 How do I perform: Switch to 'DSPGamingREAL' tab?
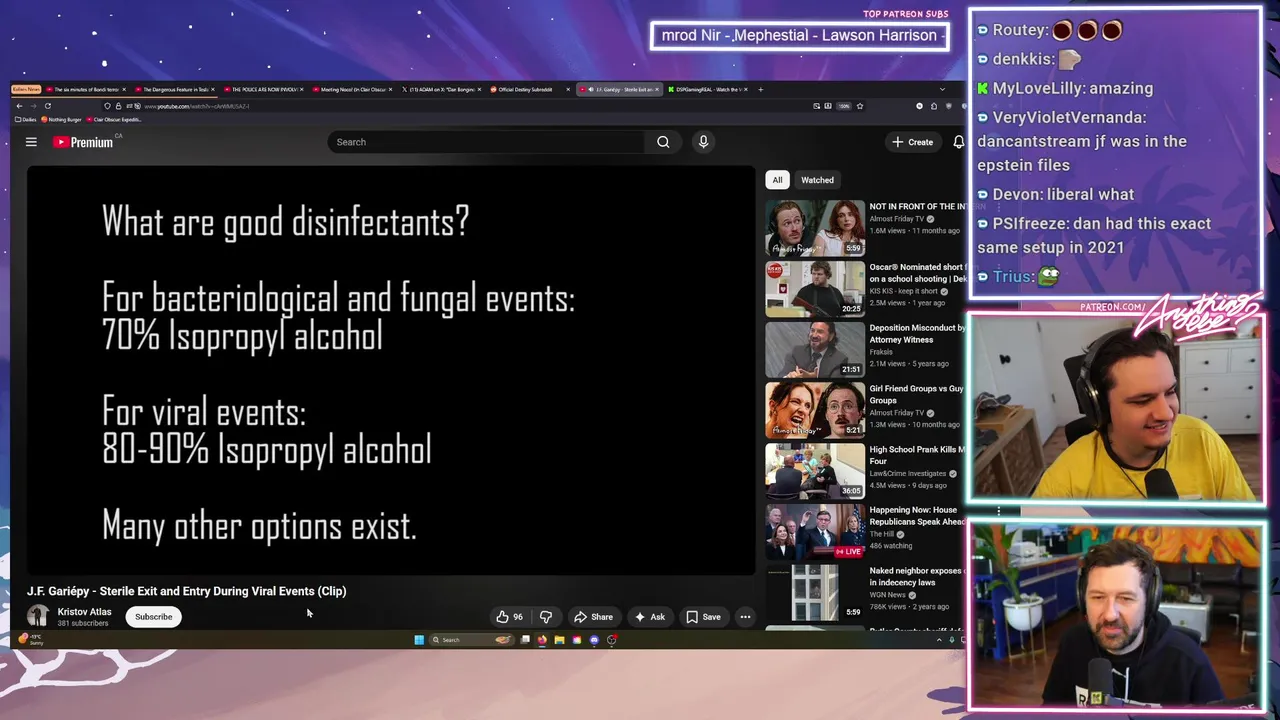tap(708, 90)
